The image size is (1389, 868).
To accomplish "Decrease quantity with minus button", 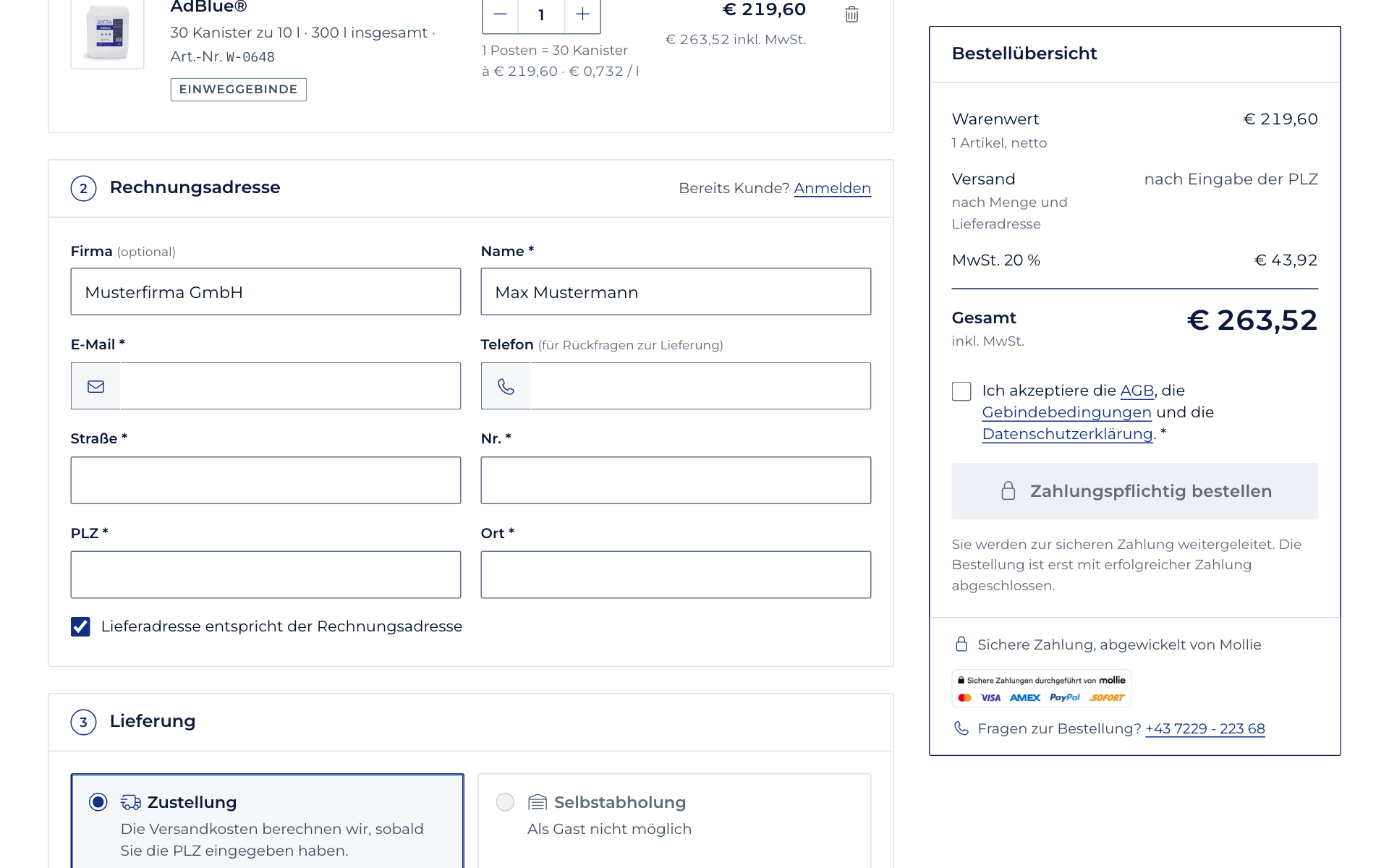I will 500,14.
